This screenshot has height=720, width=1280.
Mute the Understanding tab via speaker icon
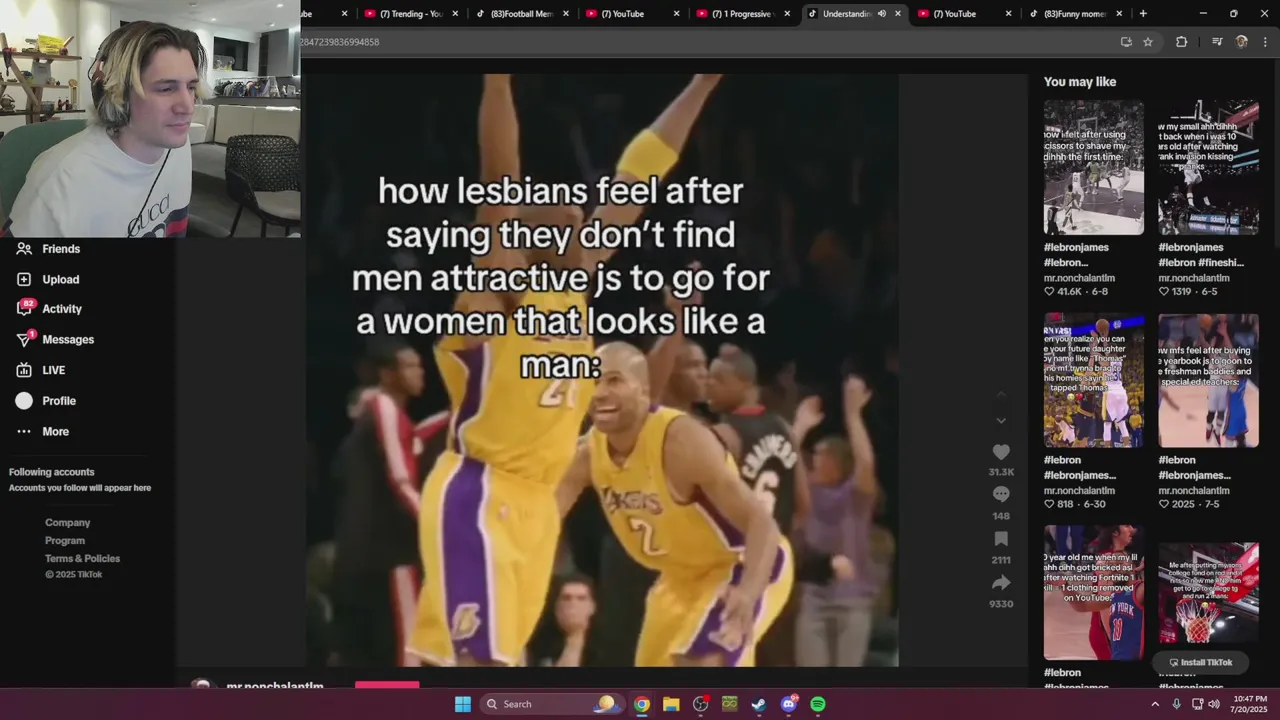pyautogui.click(x=881, y=14)
